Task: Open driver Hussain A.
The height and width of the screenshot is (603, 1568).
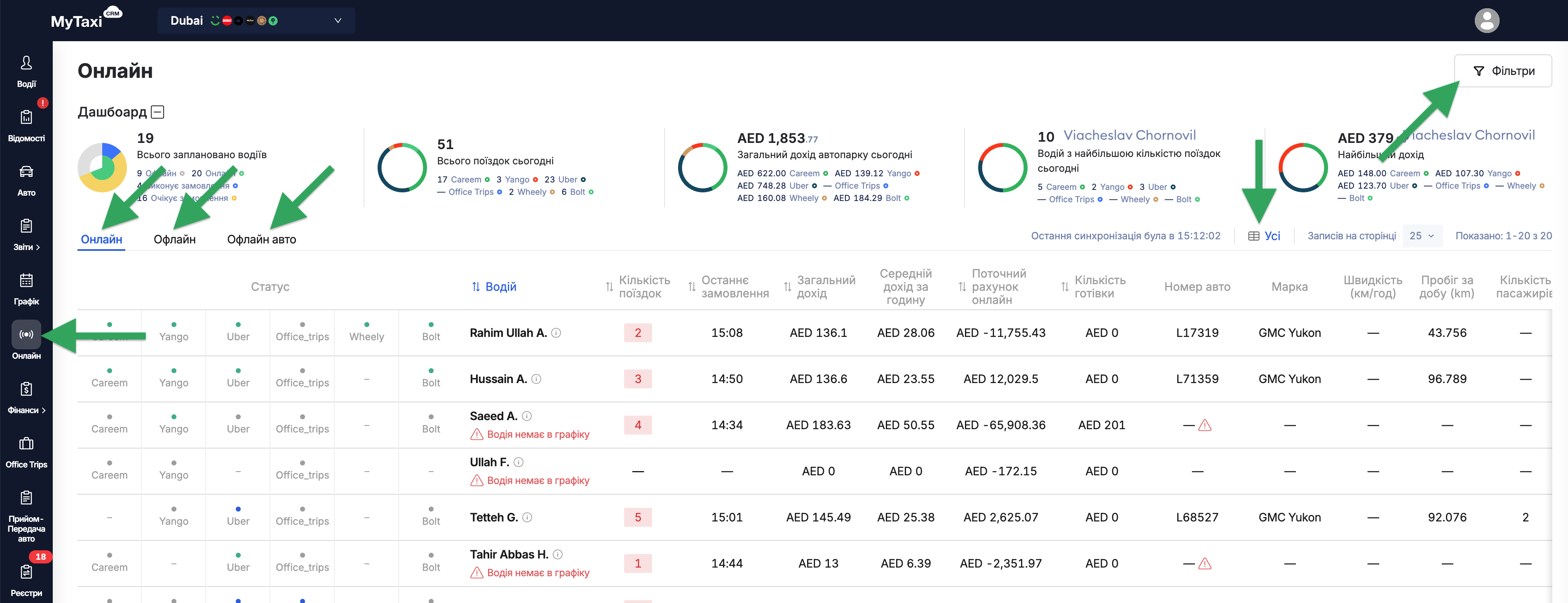Action: click(x=498, y=379)
